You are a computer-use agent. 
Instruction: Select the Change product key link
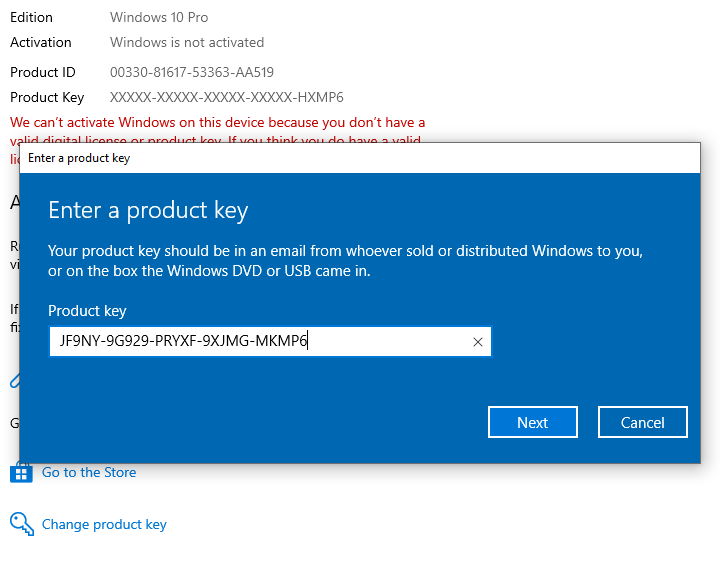point(104,524)
